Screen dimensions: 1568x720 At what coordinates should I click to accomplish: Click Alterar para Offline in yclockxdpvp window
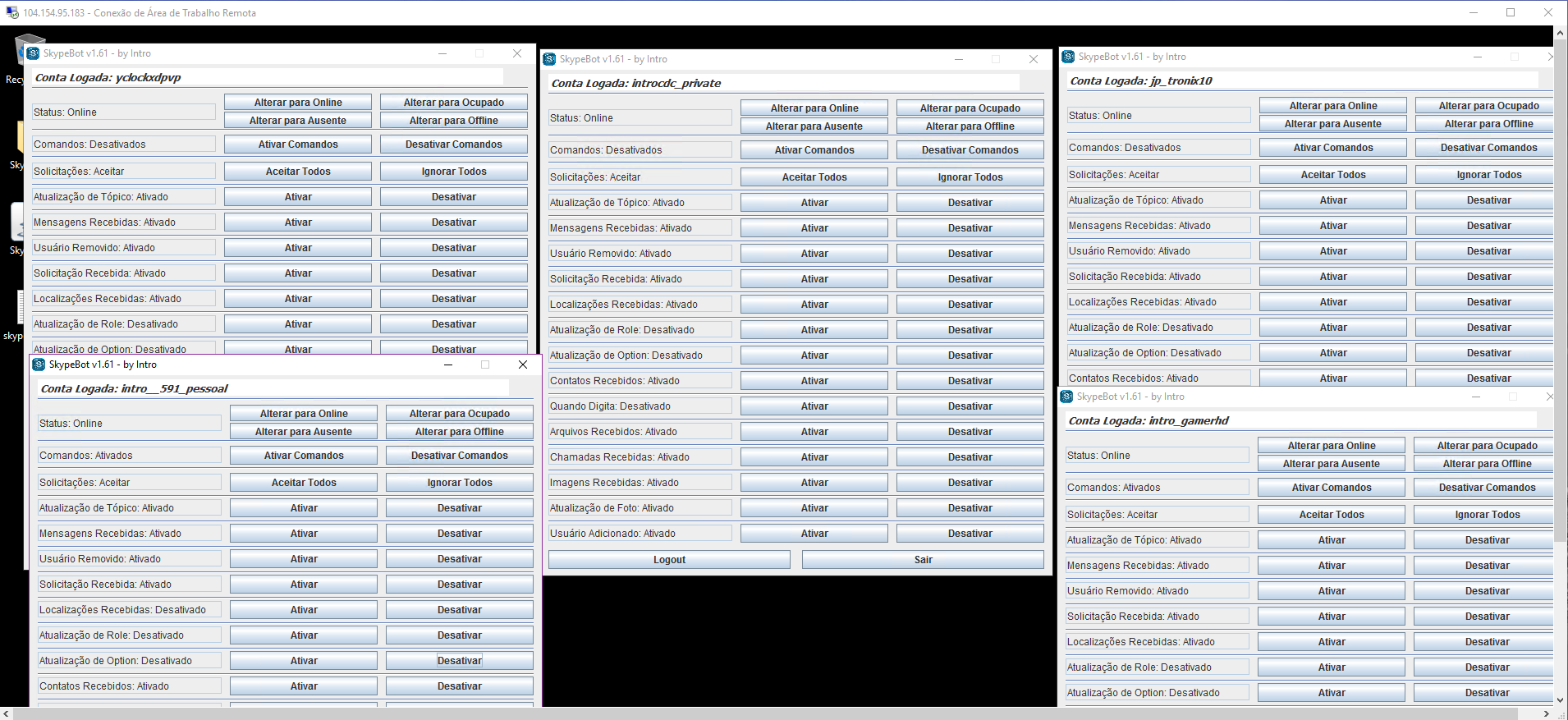point(454,121)
